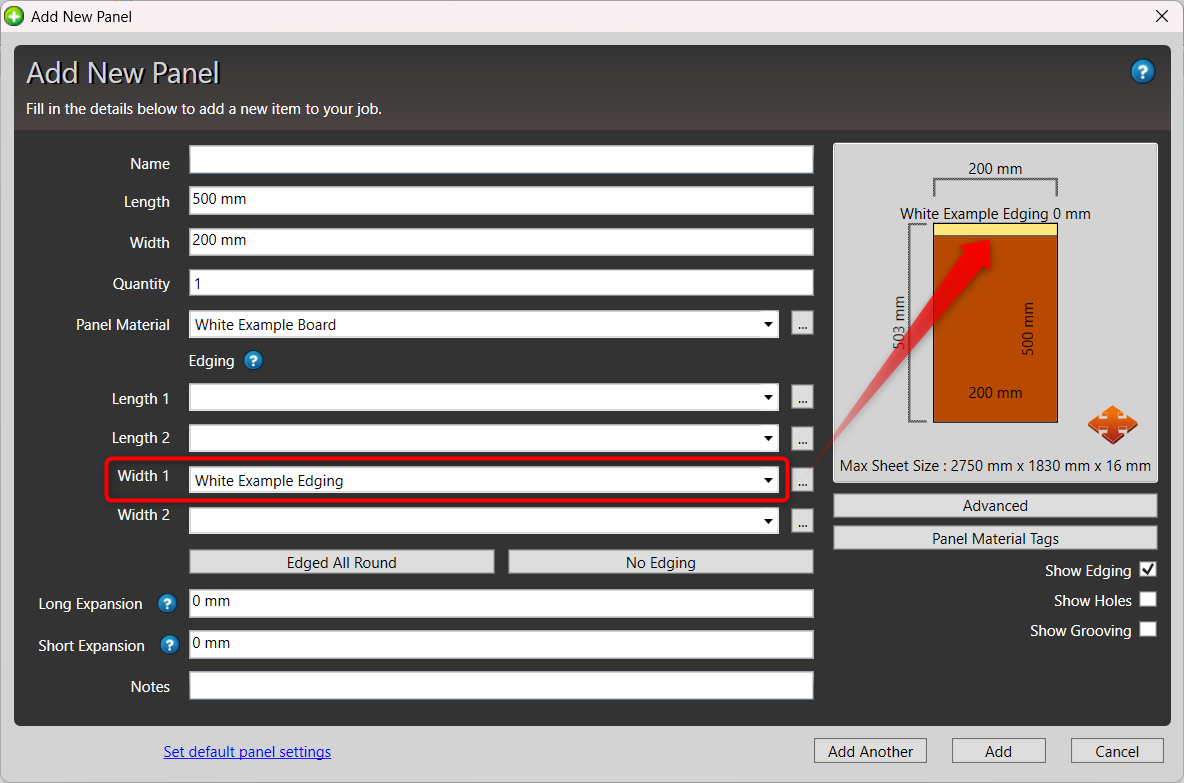Expand the Length 2 edging dropdown

click(x=768, y=438)
